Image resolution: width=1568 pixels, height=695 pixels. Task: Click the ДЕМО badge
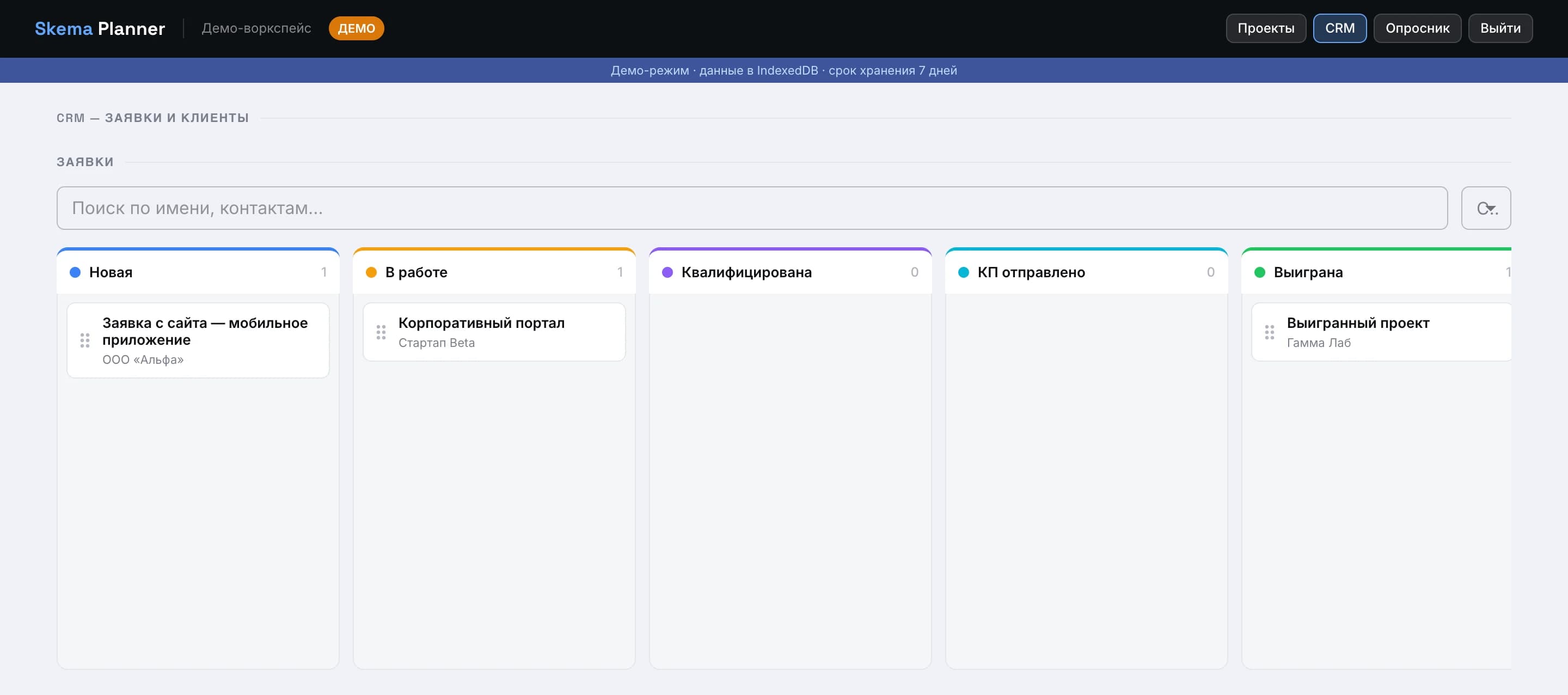(x=356, y=29)
